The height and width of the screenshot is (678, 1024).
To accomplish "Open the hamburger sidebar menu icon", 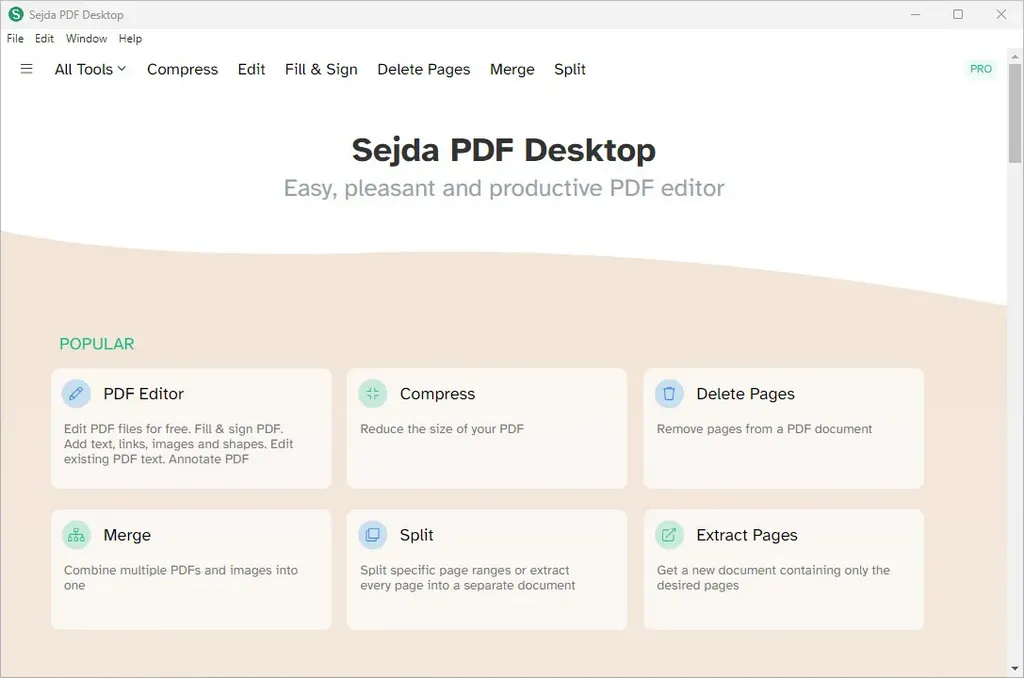I will click(26, 69).
